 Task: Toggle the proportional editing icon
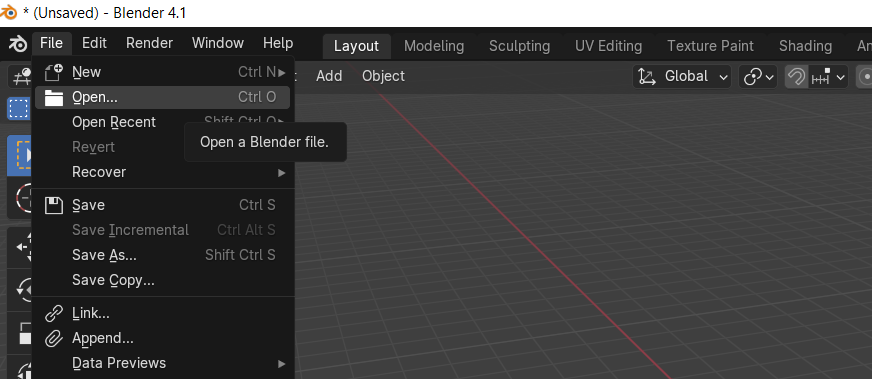[x=864, y=77]
